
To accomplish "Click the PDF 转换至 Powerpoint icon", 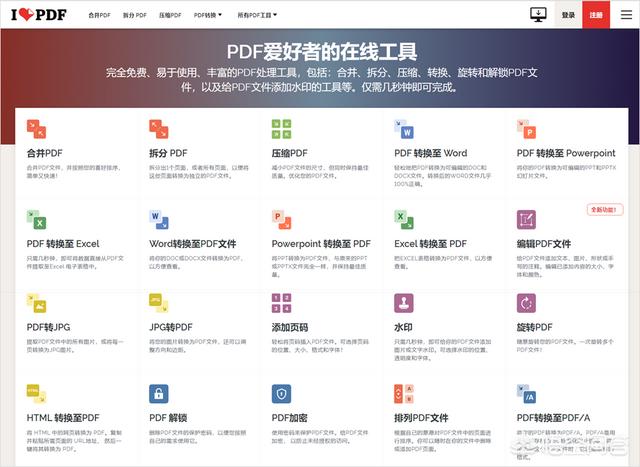I will pos(527,129).
